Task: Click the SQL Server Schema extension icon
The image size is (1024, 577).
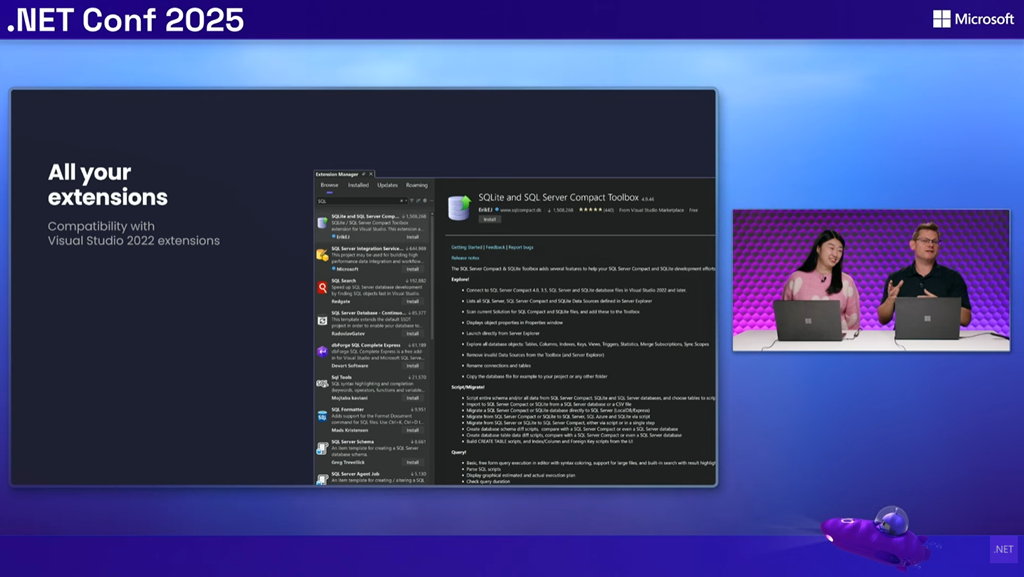Action: coord(322,448)
